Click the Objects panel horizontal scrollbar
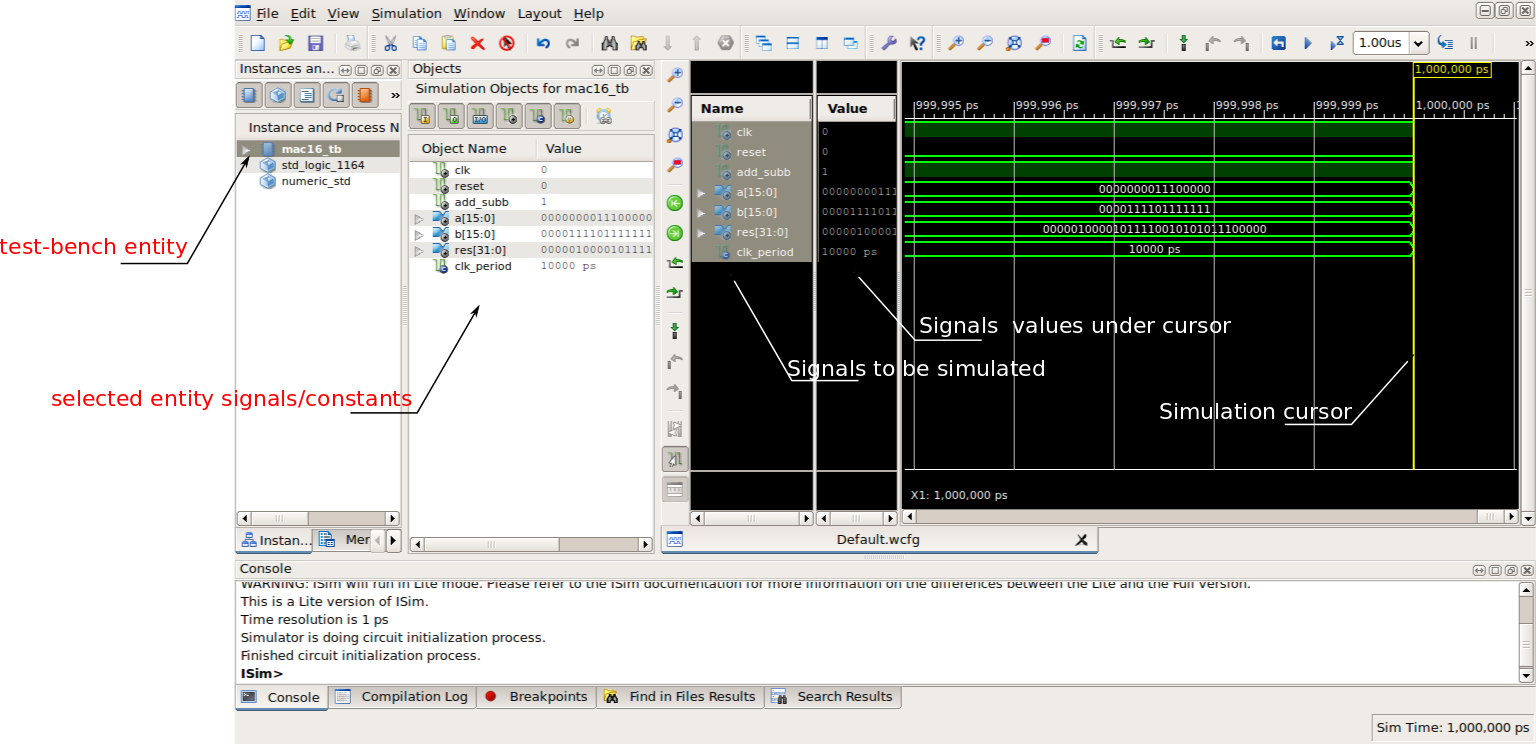The width and height of the screenshot is (1536, 744). [531, 545]
